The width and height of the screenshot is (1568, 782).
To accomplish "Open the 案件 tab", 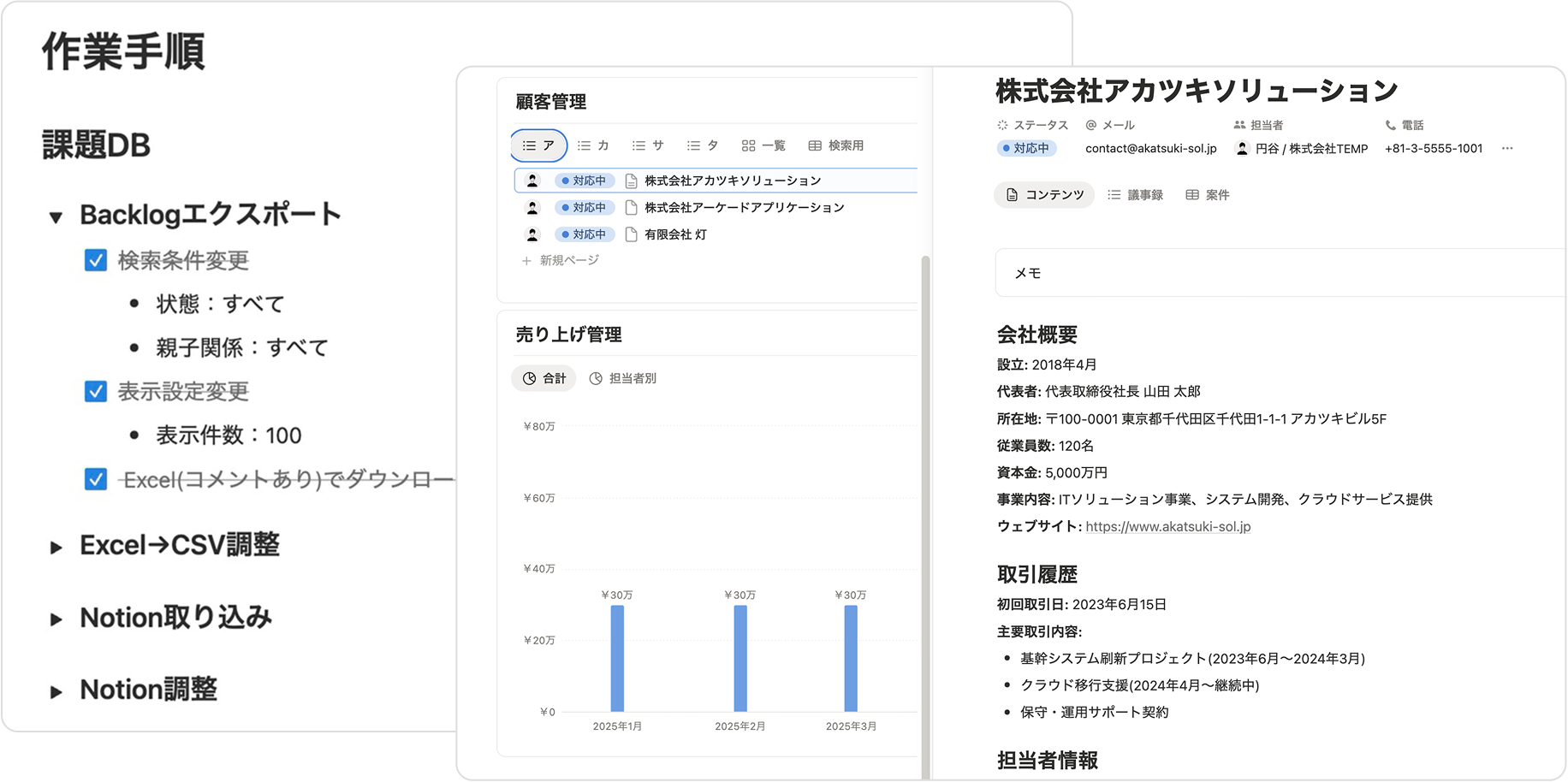I will tap(1209, 194).
